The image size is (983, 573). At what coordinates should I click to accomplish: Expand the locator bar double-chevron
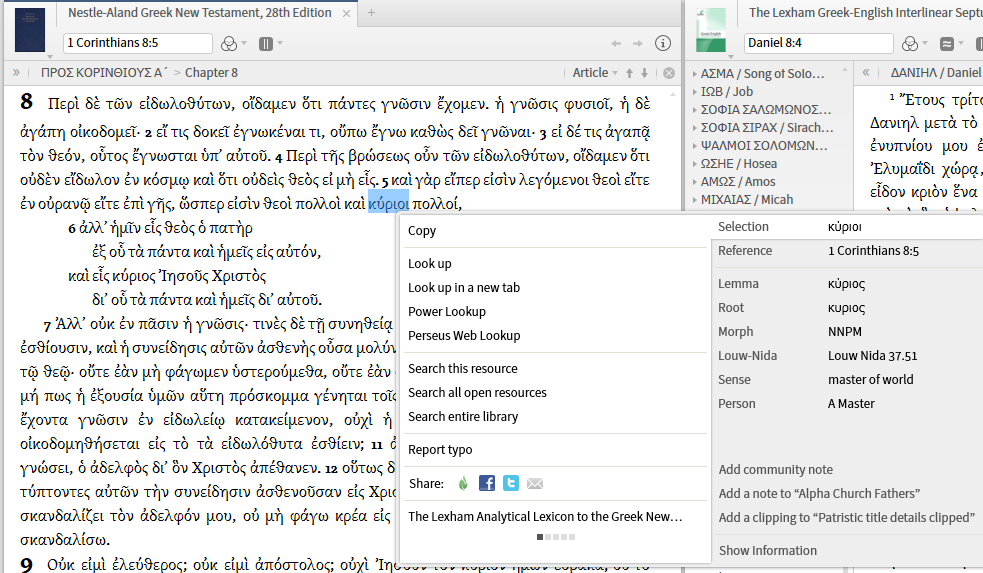pos(16,73)
